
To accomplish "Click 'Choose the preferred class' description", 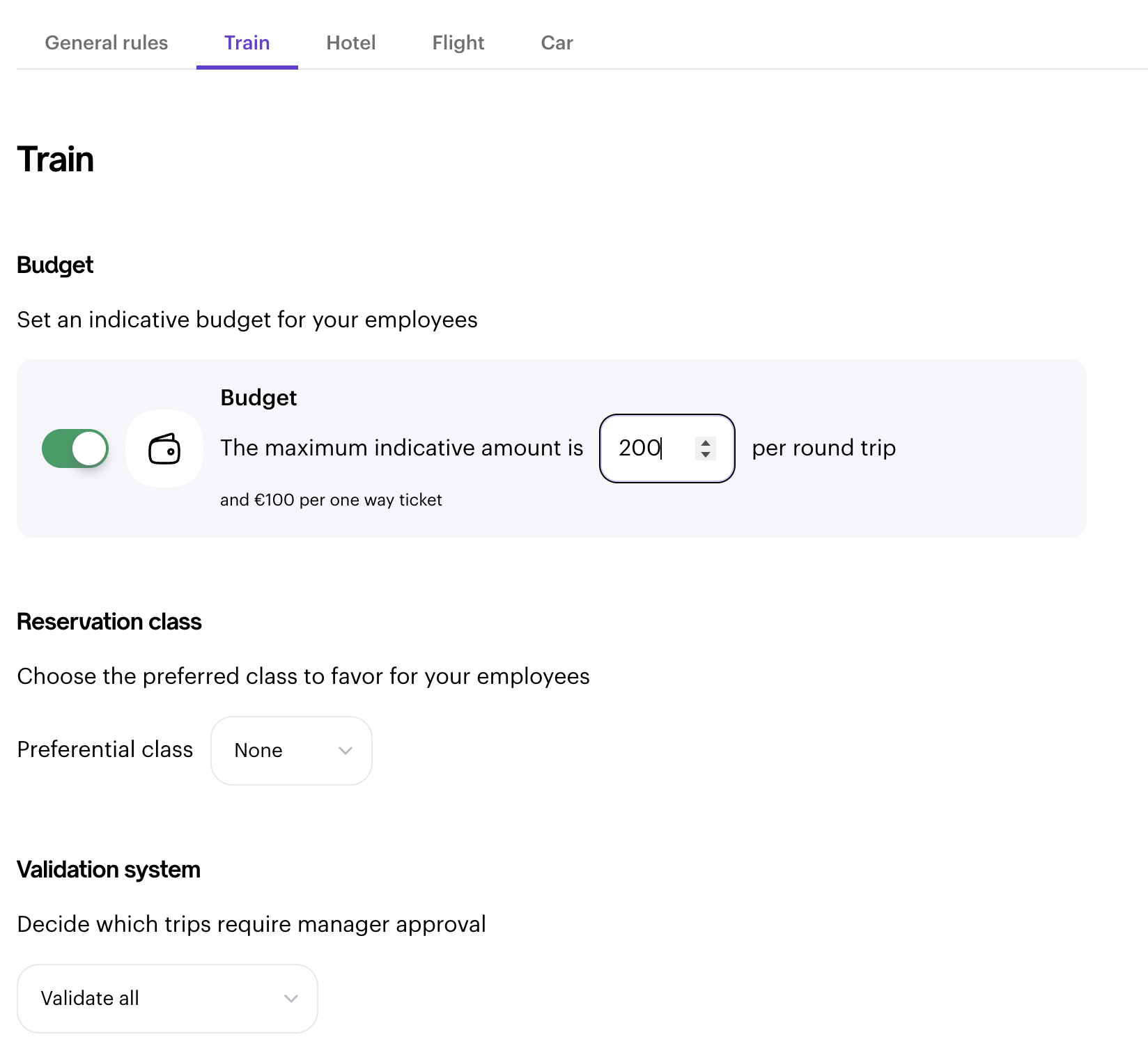I will (x=304, y=676).
